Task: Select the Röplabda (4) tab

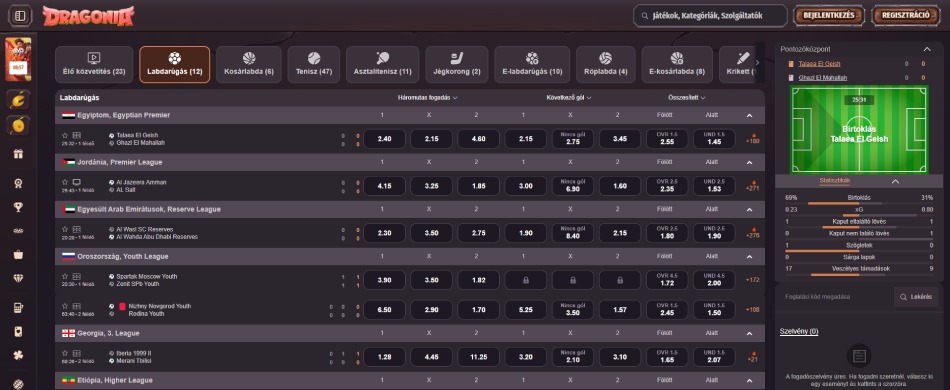Action: point(605,65)
